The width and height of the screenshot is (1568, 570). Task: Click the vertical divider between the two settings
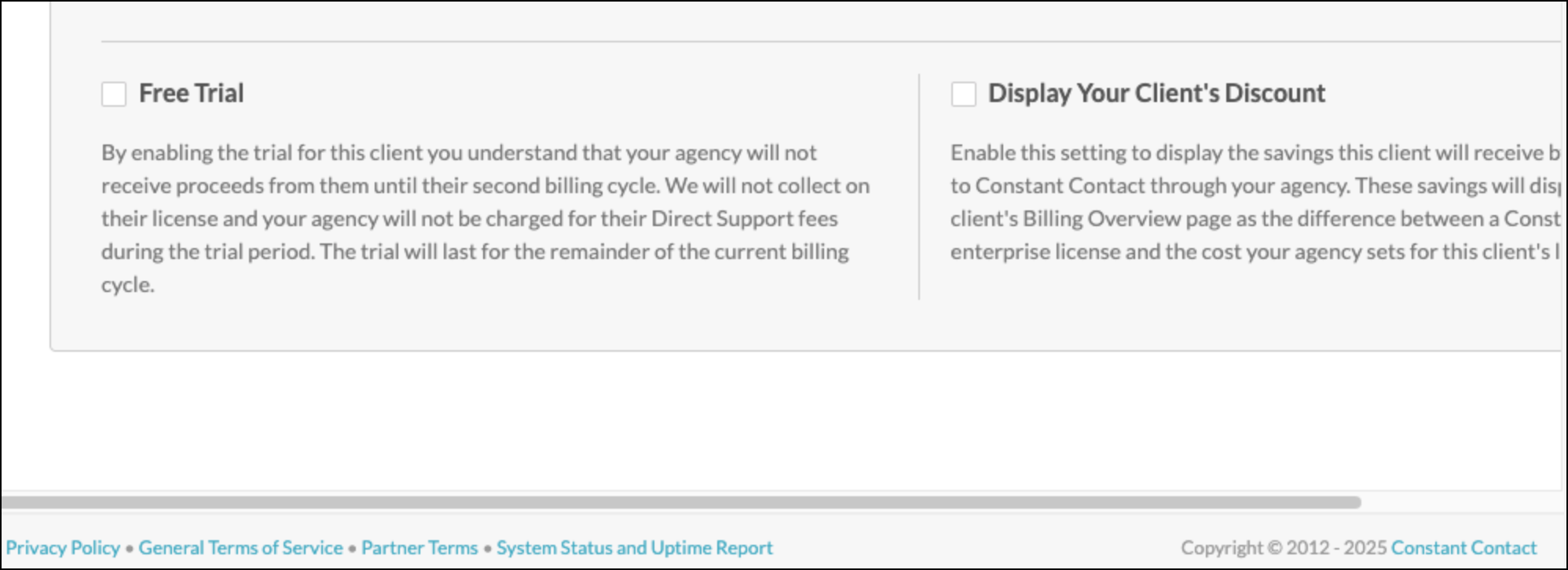point(918,187)
